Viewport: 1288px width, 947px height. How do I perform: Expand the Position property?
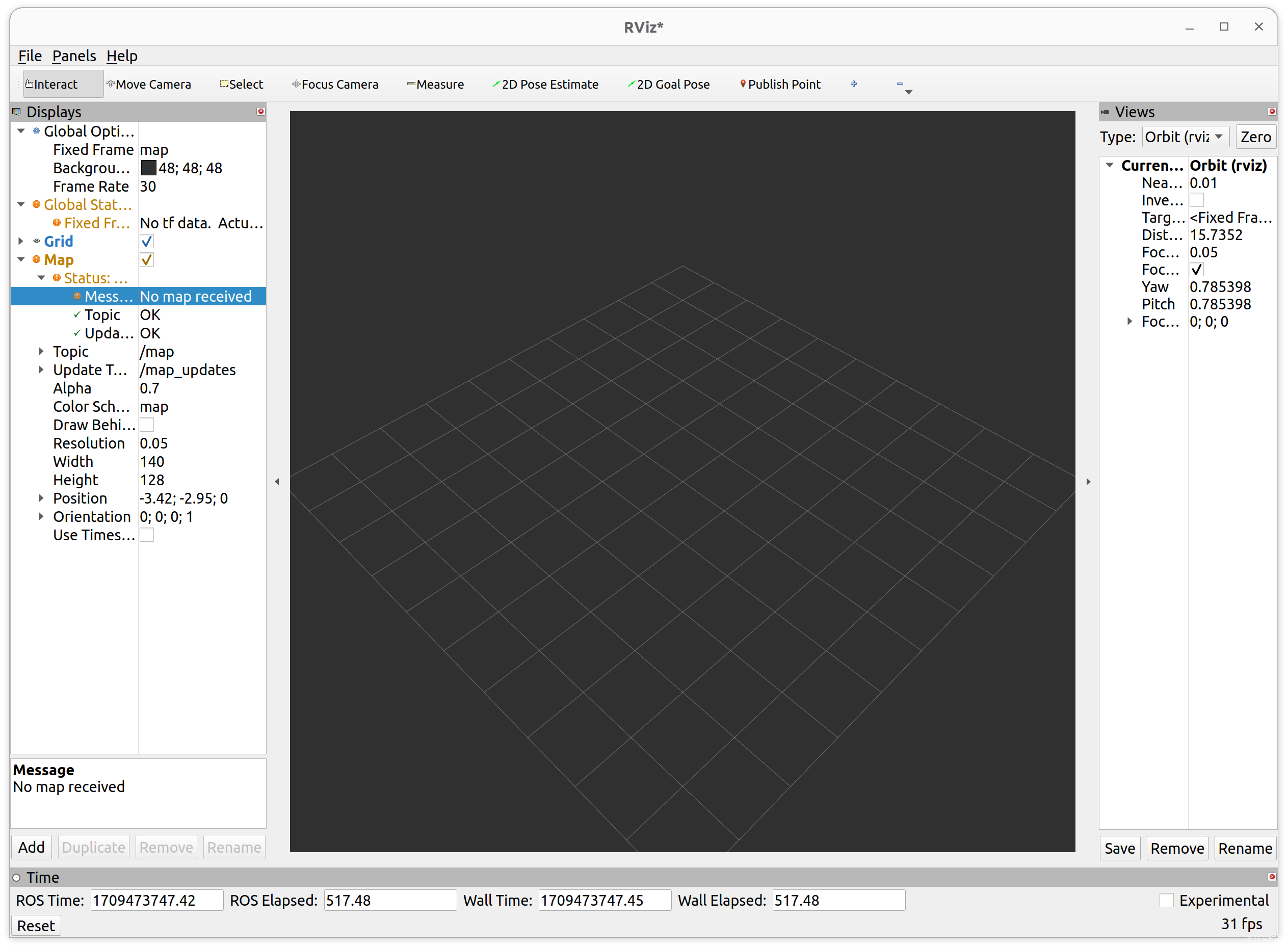click(x=41, y=497)
